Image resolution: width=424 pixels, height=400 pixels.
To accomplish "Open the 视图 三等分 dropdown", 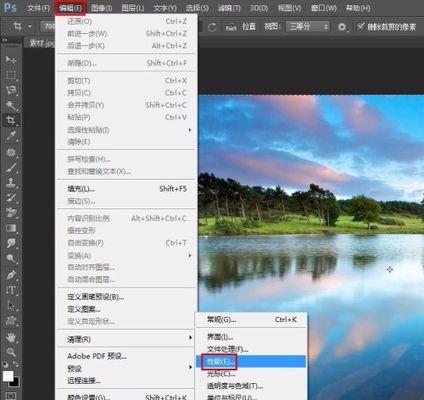I will coord(308,27).
